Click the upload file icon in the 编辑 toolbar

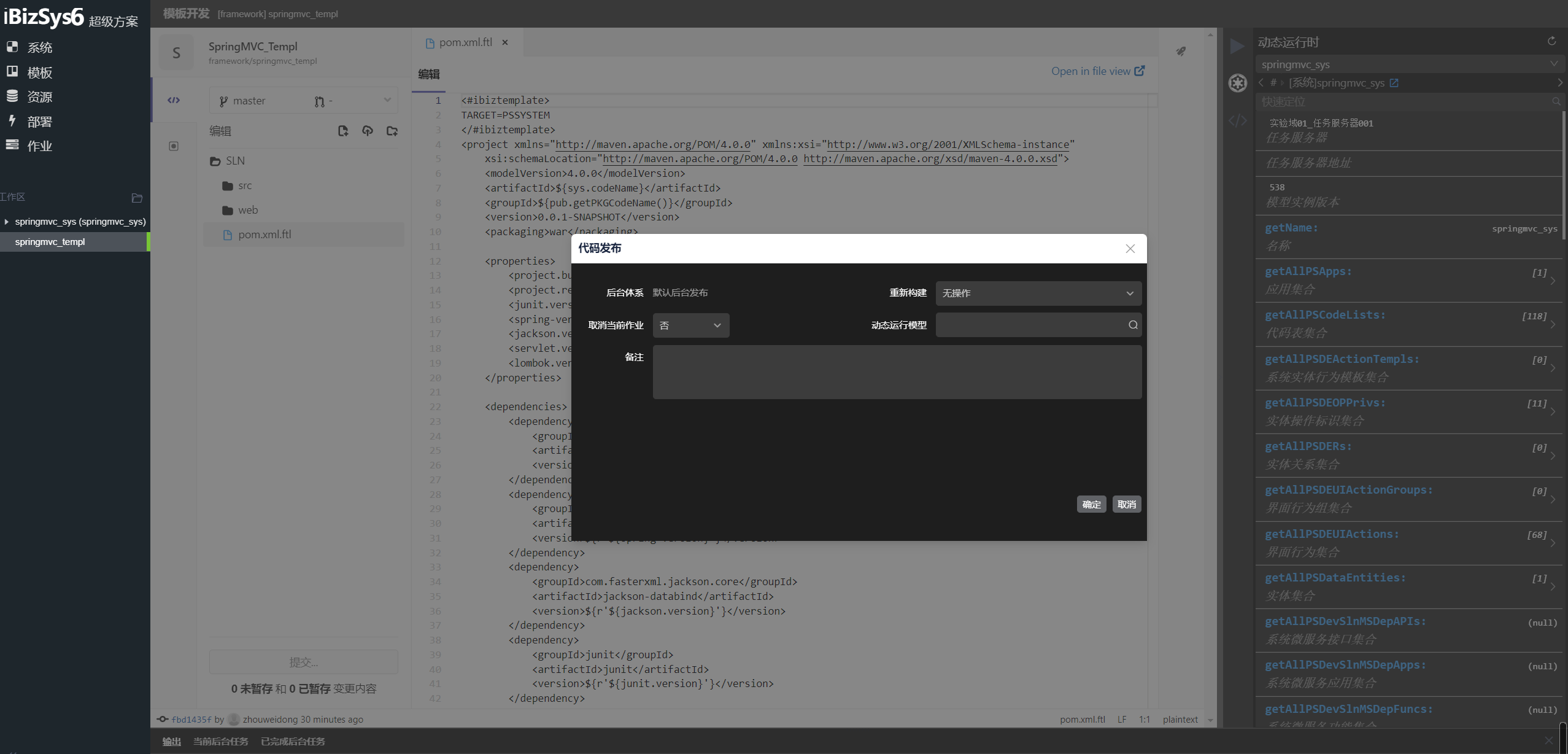(368, 131)
